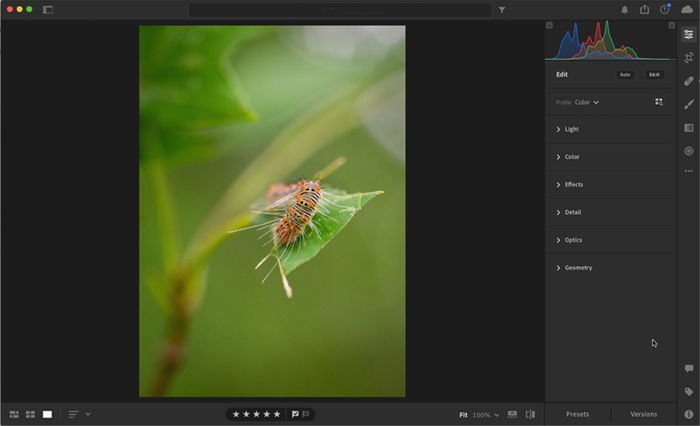Switch to Detail single-photo view

coord(47,414)
